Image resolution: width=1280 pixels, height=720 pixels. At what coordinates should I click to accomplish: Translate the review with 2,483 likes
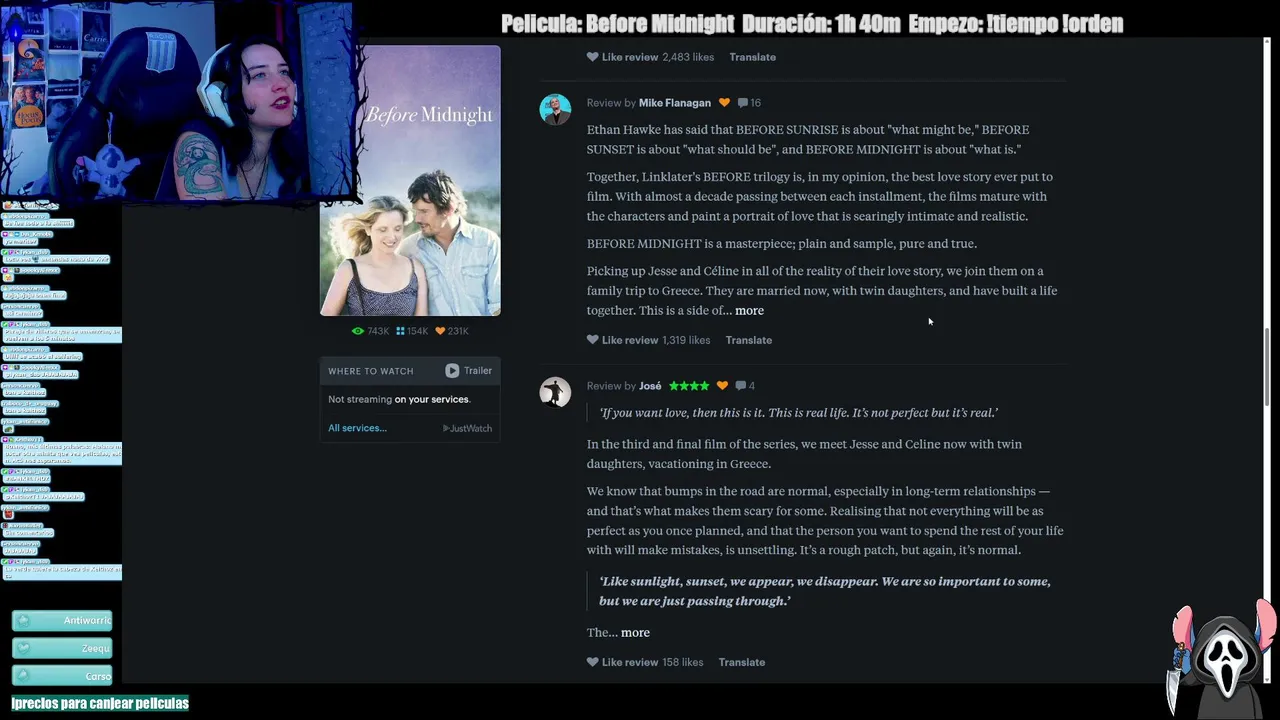tap(752, 57)
